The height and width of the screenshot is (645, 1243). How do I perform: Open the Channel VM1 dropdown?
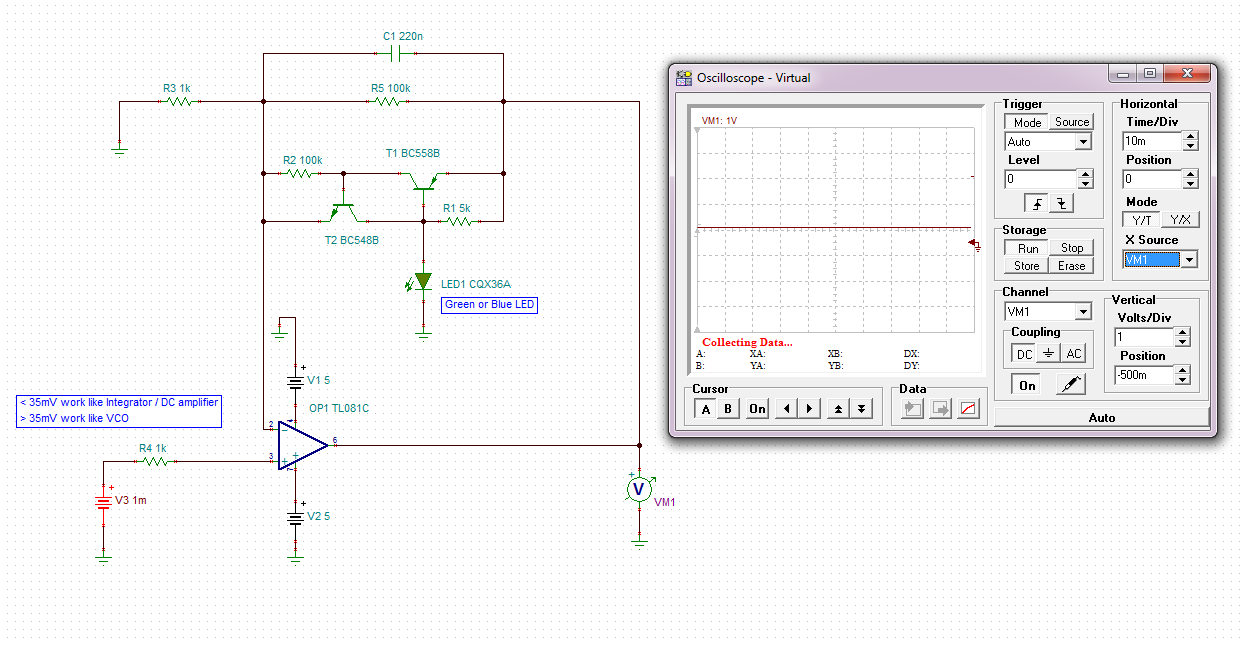tap(1083, 312)
